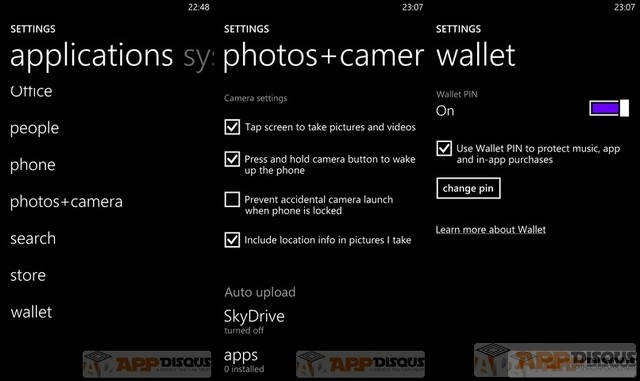The width and height of the screenshot is (640, 381).
Task: Turn off the Wallet PIN toggle switch
Action: 609,108
